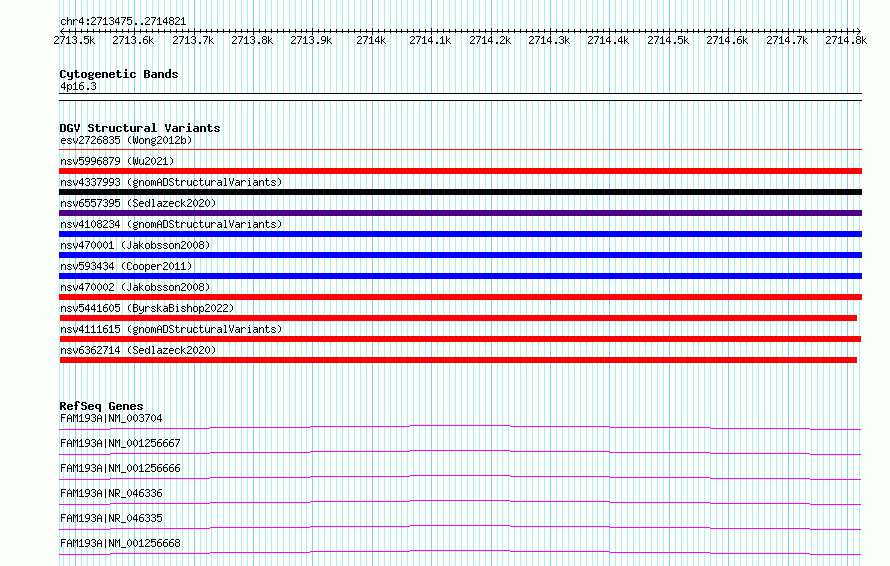Click the 2714.6k ruler tick label
Image resolution: width=890 pixels, height=566 pixels.
(727, 40)
